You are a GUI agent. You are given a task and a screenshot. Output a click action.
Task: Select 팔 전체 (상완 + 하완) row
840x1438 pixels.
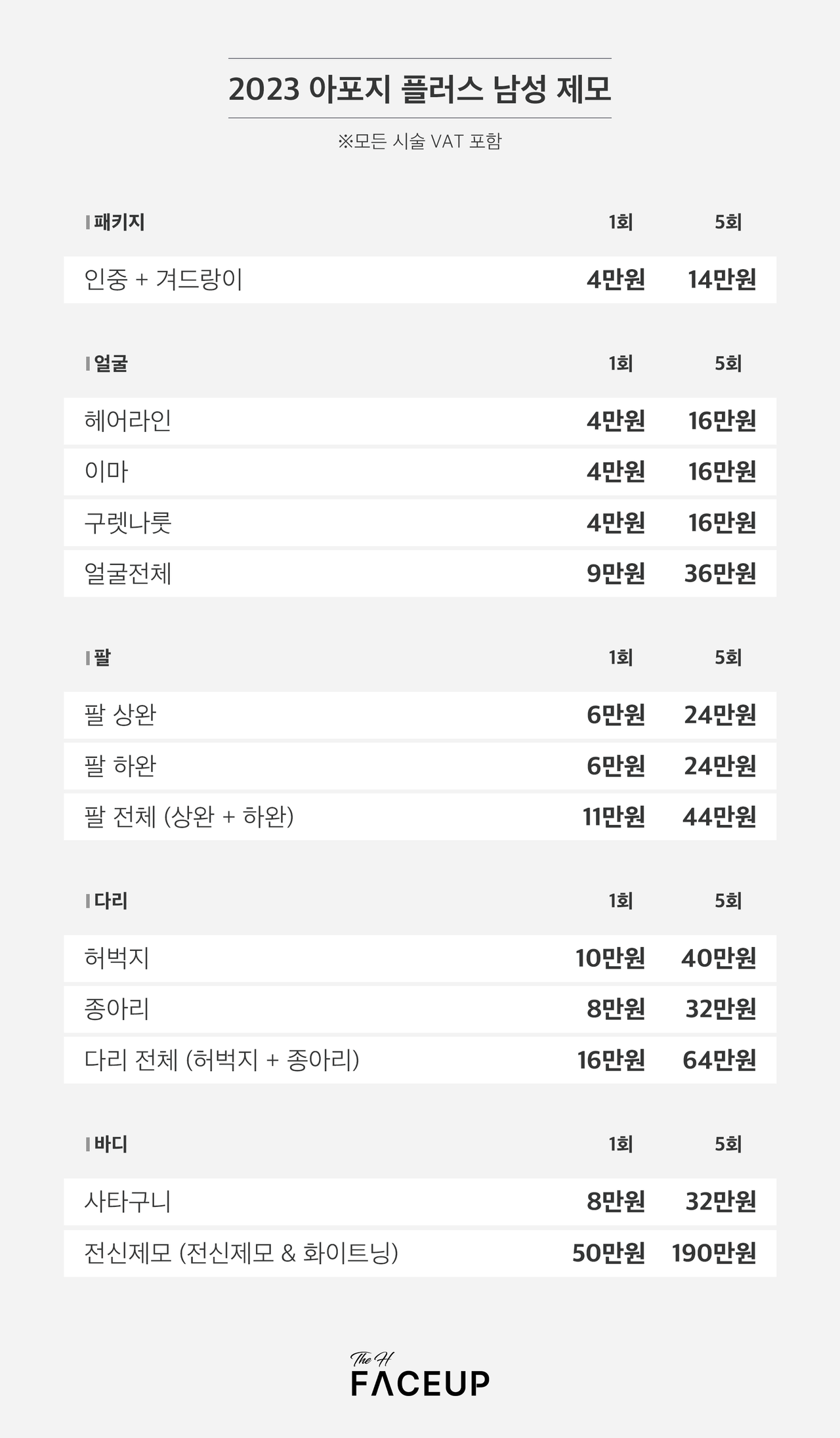(420, 816)
